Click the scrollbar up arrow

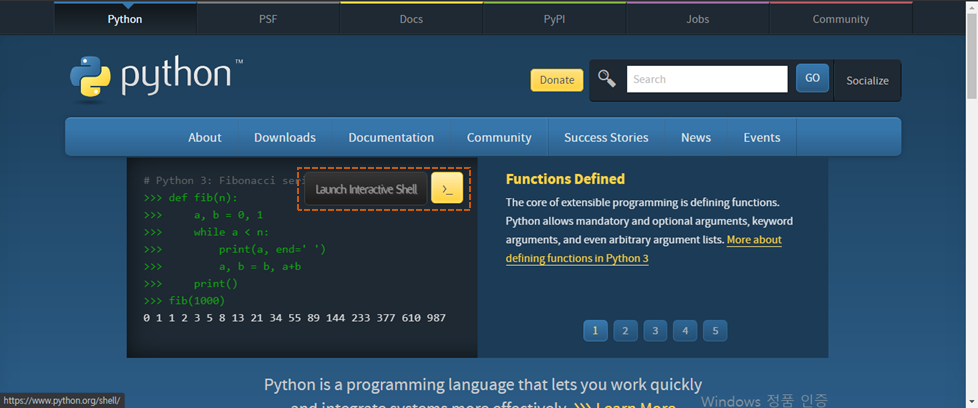[972, 5]
